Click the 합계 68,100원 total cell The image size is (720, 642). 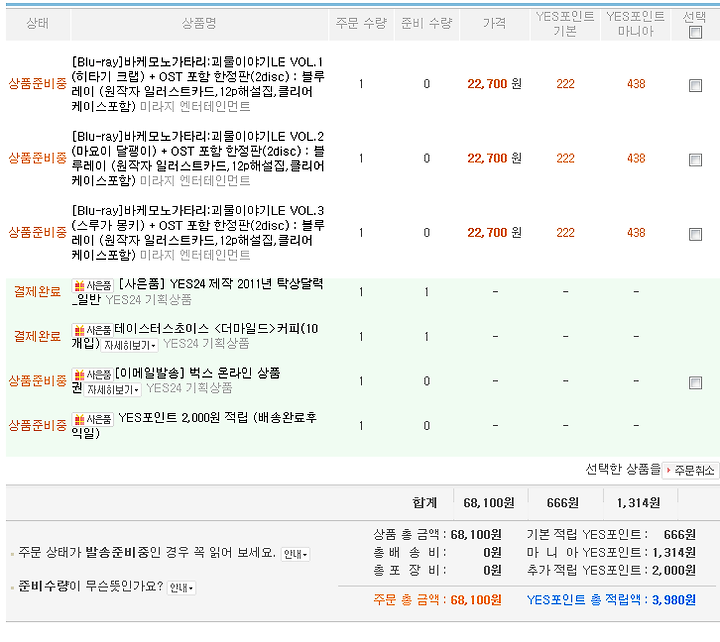(489, 503)
